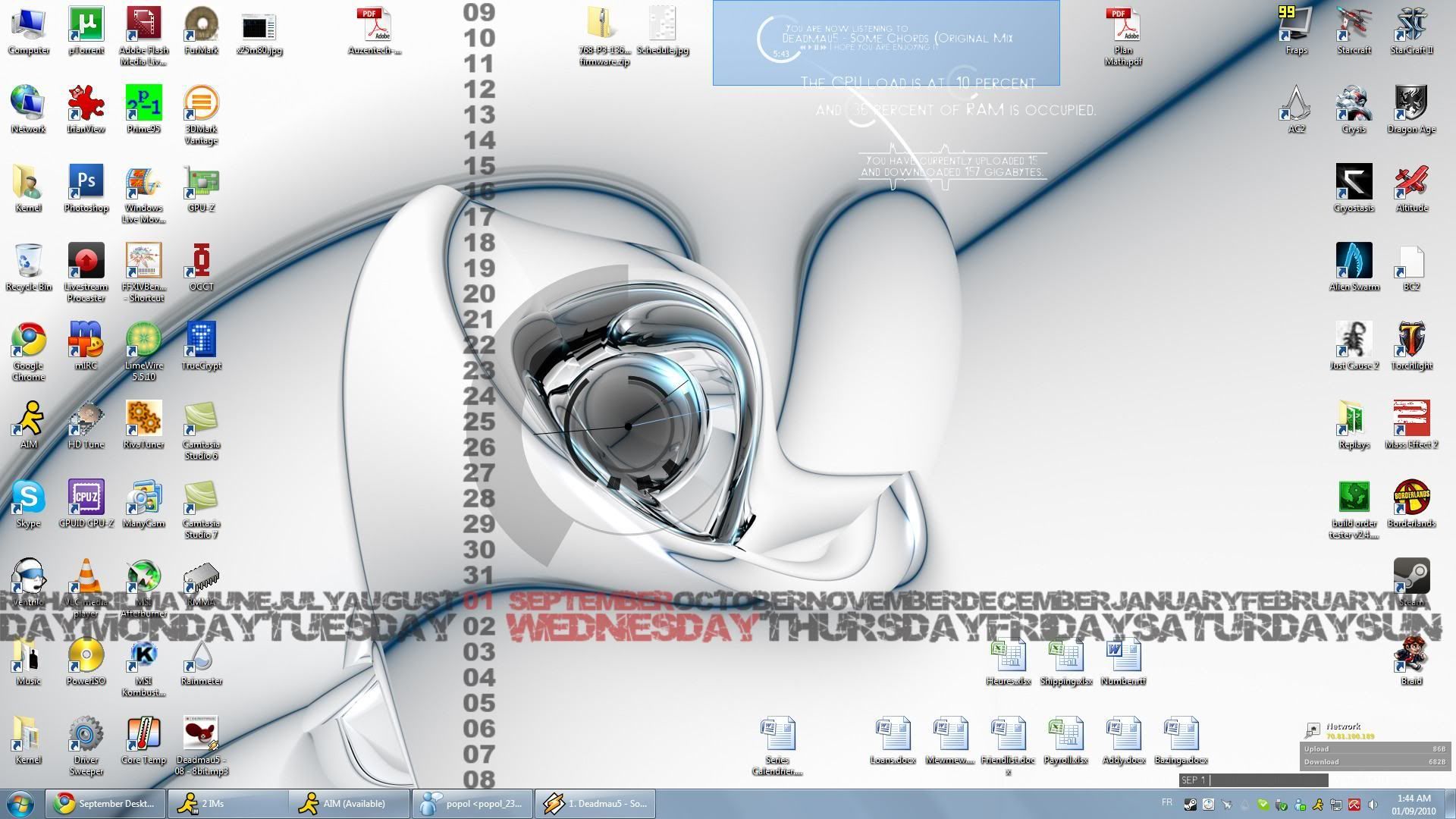
Task: Switch to September Desktop Chrome taskbar window
Action: pos(105,803)
